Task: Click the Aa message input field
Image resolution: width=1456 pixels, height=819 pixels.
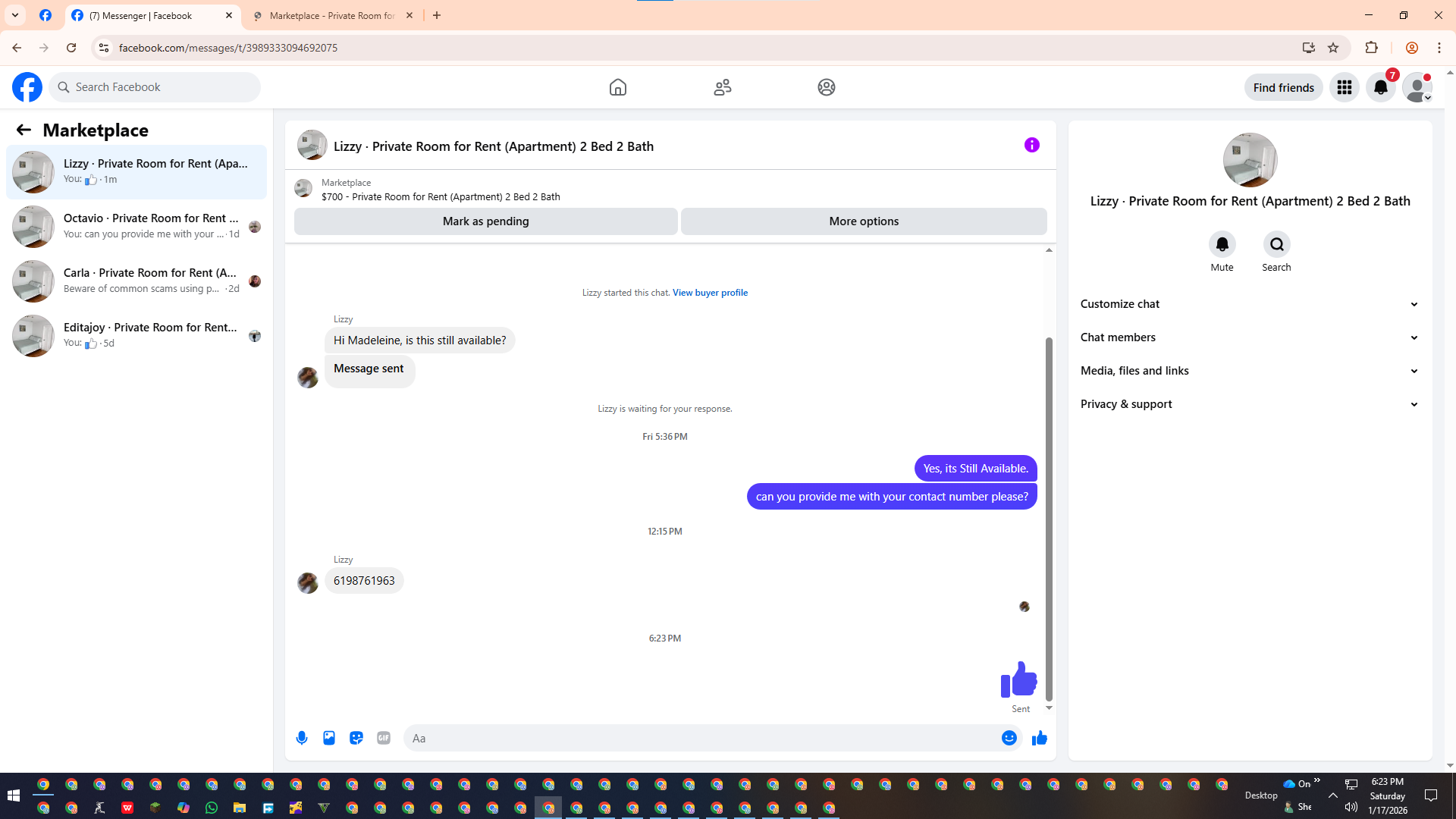Action: pyautogui.click(x=701, y=738)
